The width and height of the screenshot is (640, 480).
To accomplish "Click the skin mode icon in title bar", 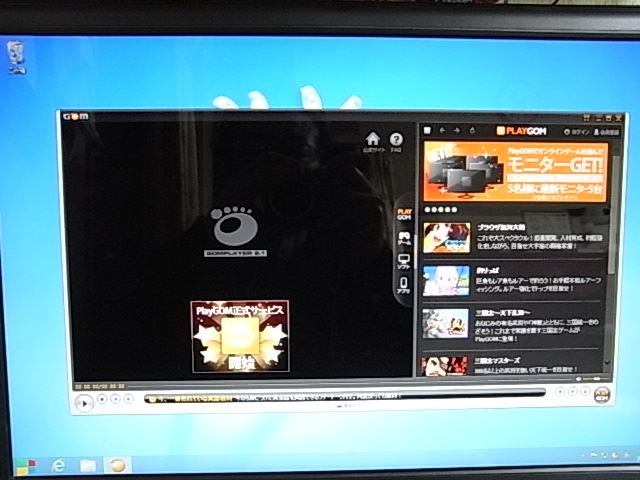I will (x=587, y=118).
